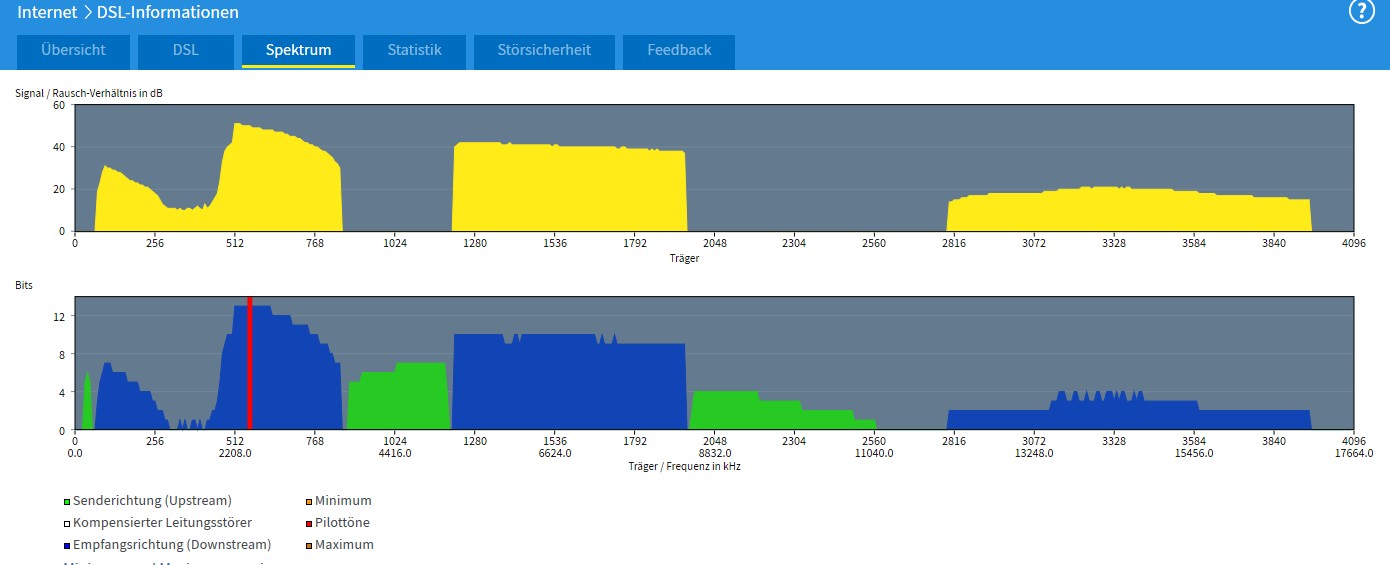Click the white Kompensierter Leitungsstörer legend swatch
Screen dimensions: 1390x565
(67, 523)
